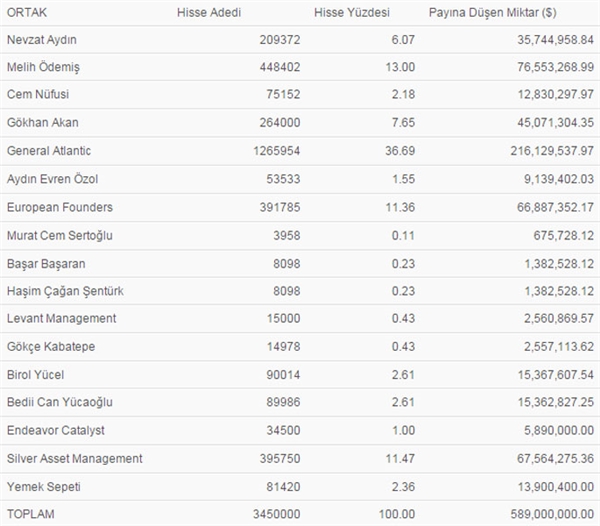Select the 36.69 percentage cell
The height and width of the screenshot is (526, 600).
click(400, 151)
